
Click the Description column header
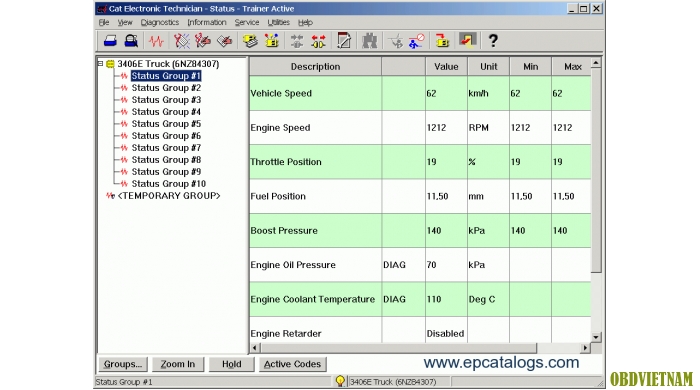(315, 66)
